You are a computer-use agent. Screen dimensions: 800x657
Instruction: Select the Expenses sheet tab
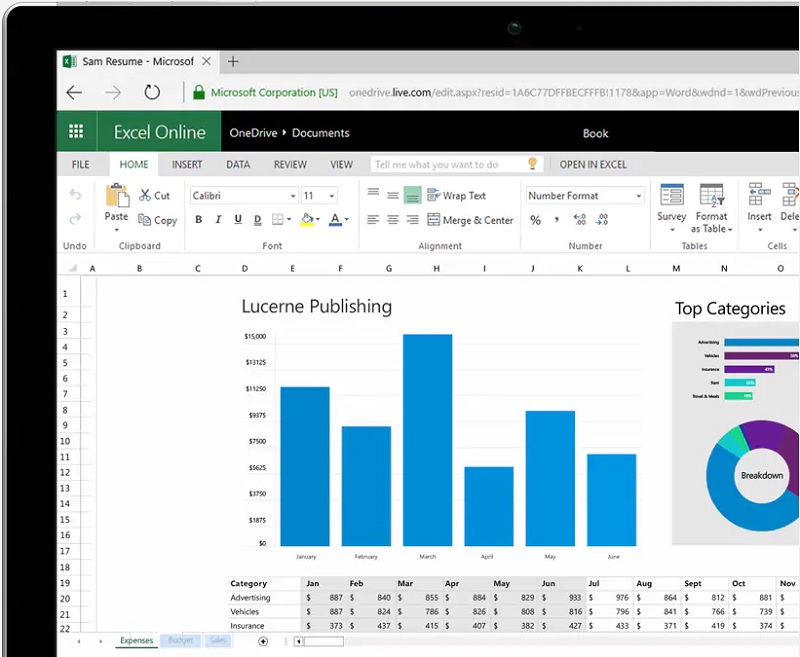(136, 640)
